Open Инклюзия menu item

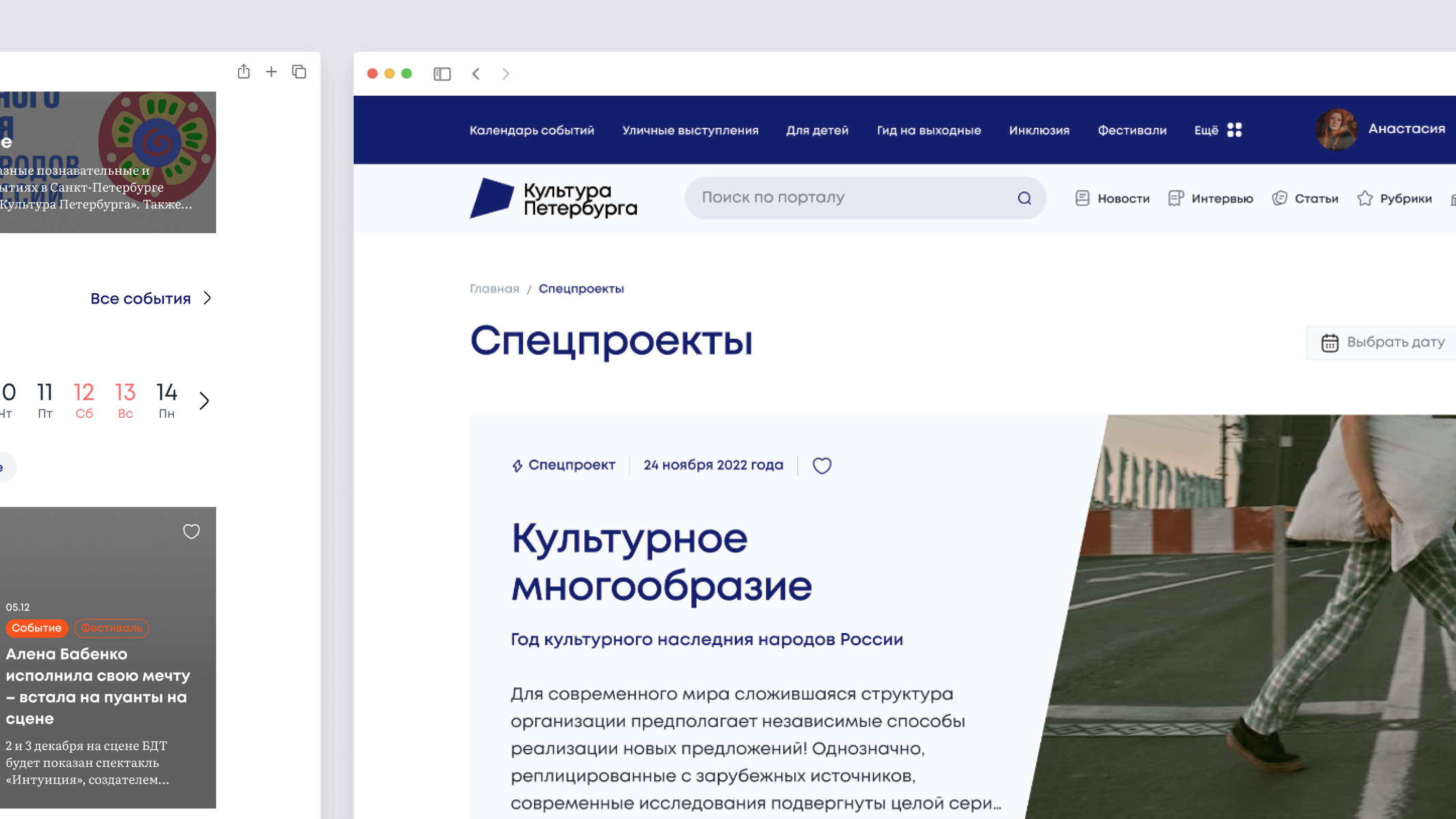tap(1039, 131)
